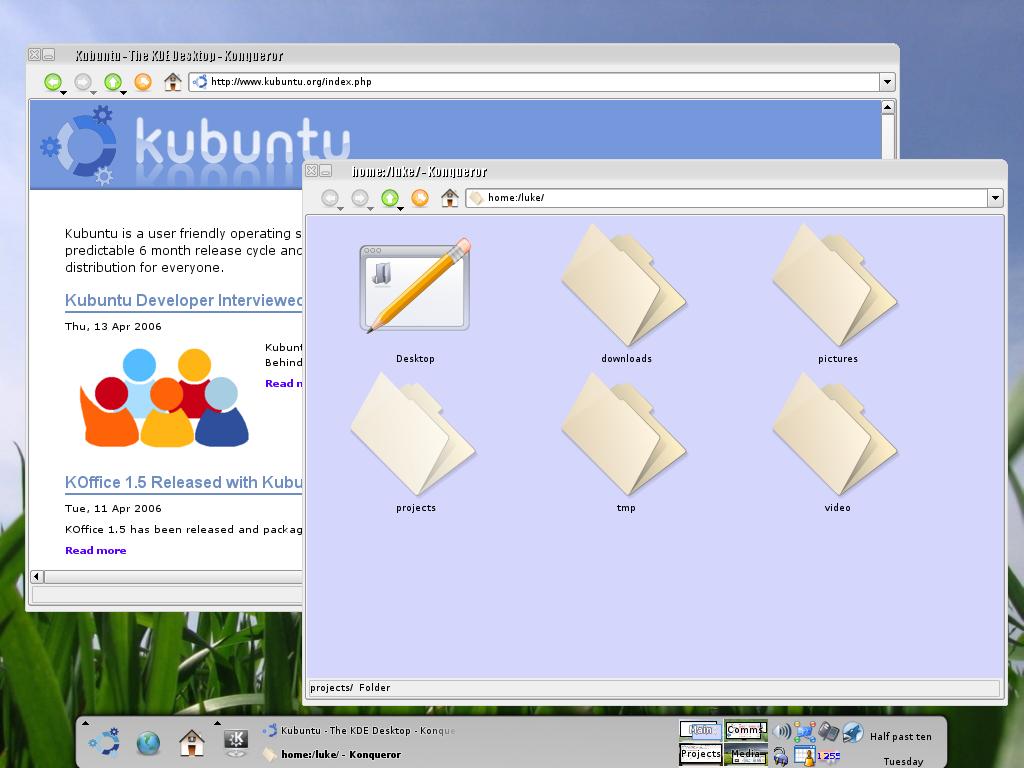The image size is (1024, 768).
Task: Open the Kubuntu K menu in panel
Action: coord(104,743)
